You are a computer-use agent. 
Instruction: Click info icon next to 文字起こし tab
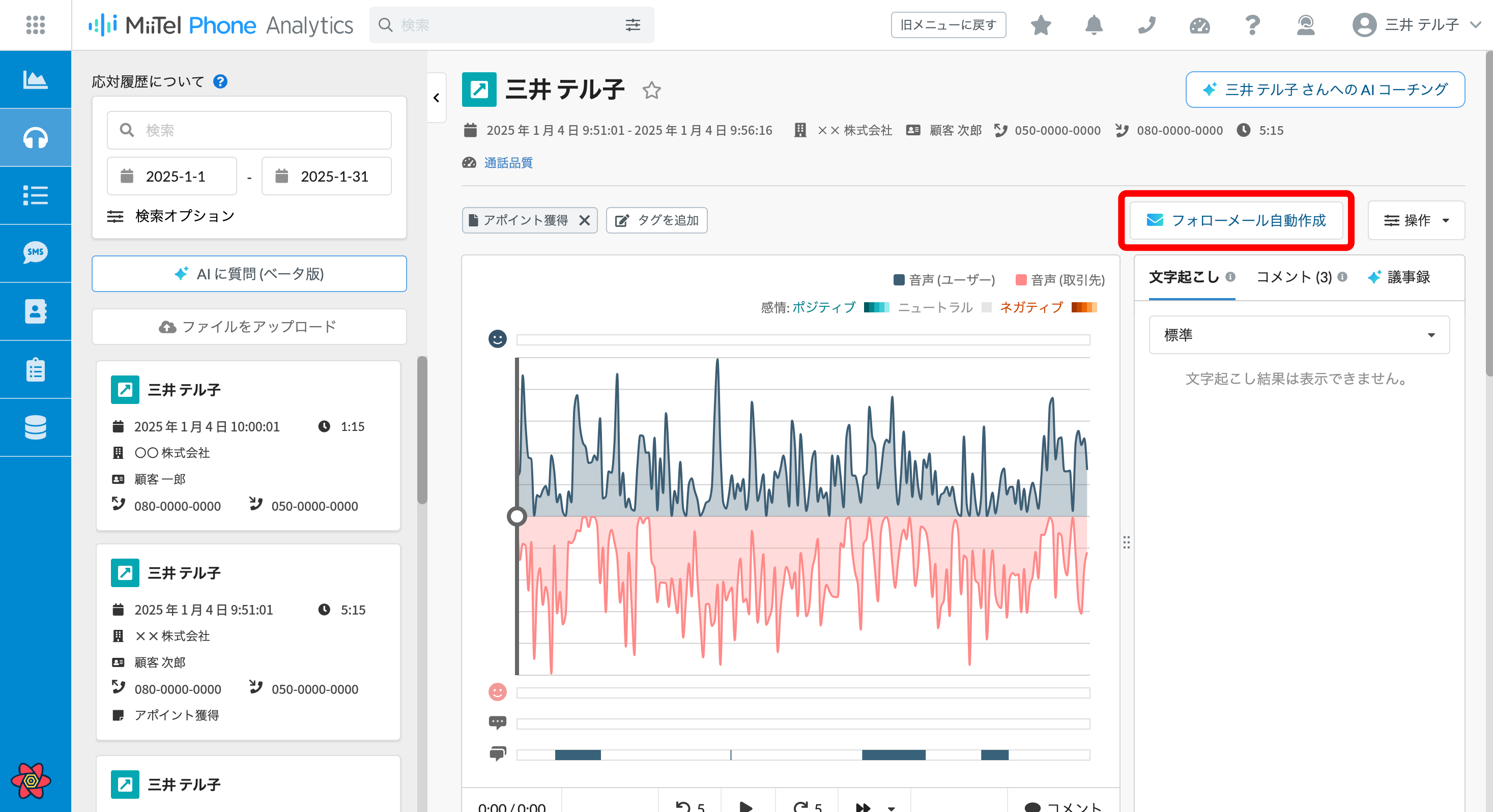(1230, 277)
